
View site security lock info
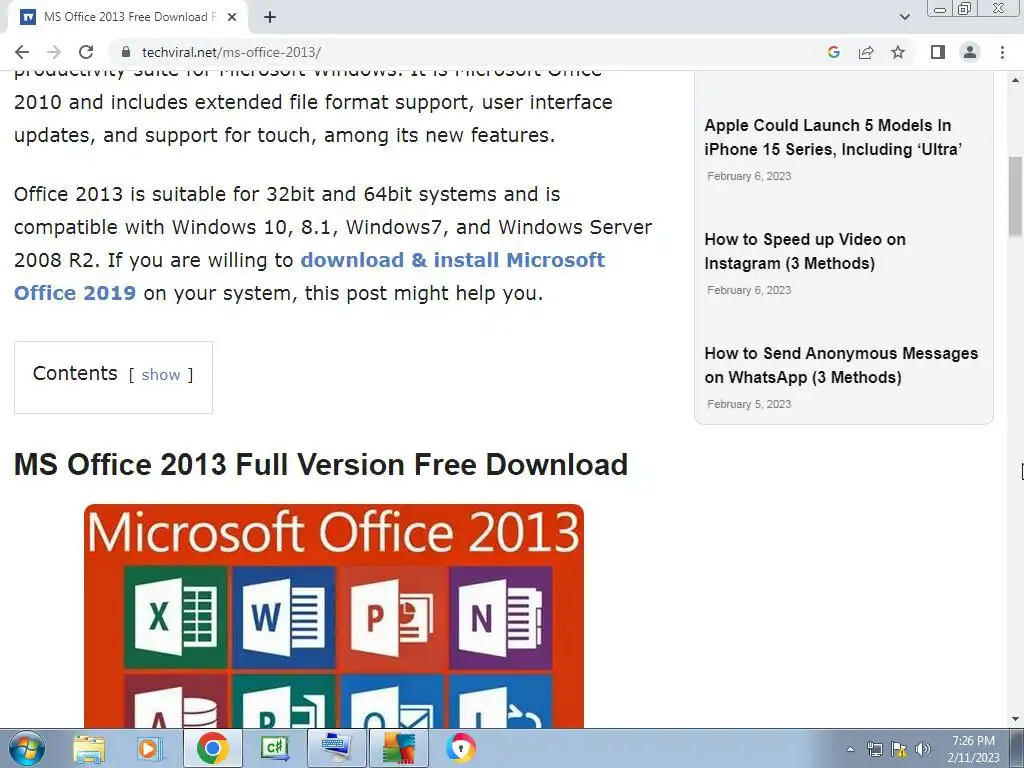pyautogui.click(x=127, y=52)
